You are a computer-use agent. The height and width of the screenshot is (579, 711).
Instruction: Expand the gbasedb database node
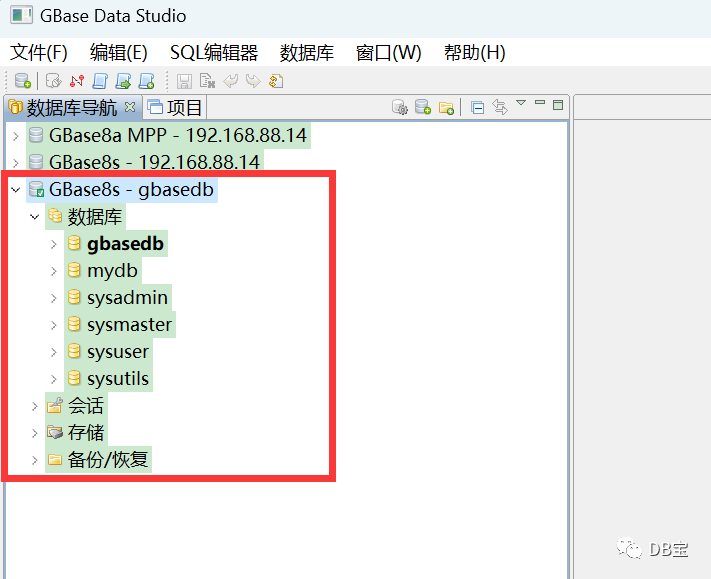coord(54,244)
